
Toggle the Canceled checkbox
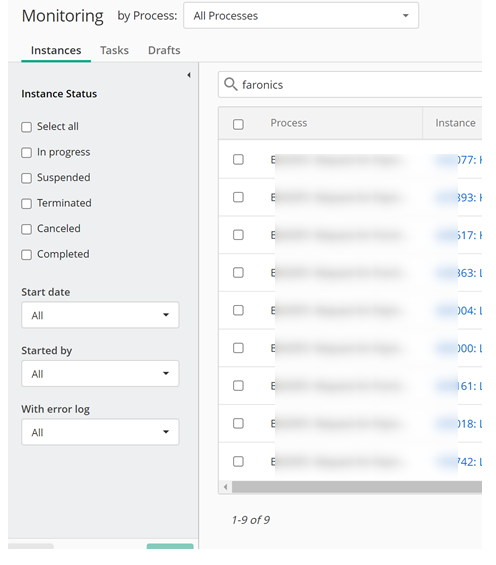coord(26,229)
